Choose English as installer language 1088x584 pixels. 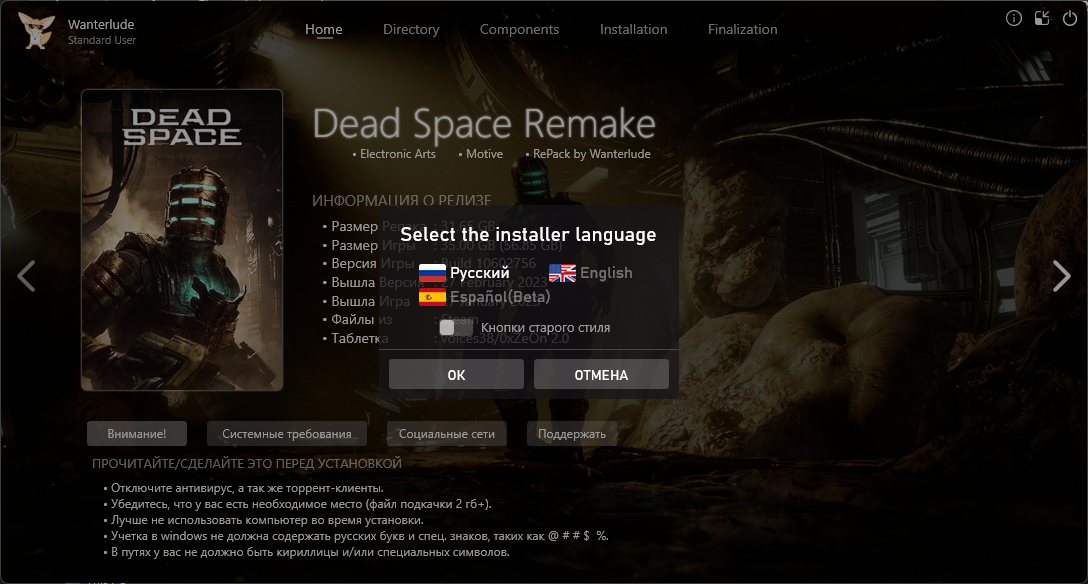[606, 273]
